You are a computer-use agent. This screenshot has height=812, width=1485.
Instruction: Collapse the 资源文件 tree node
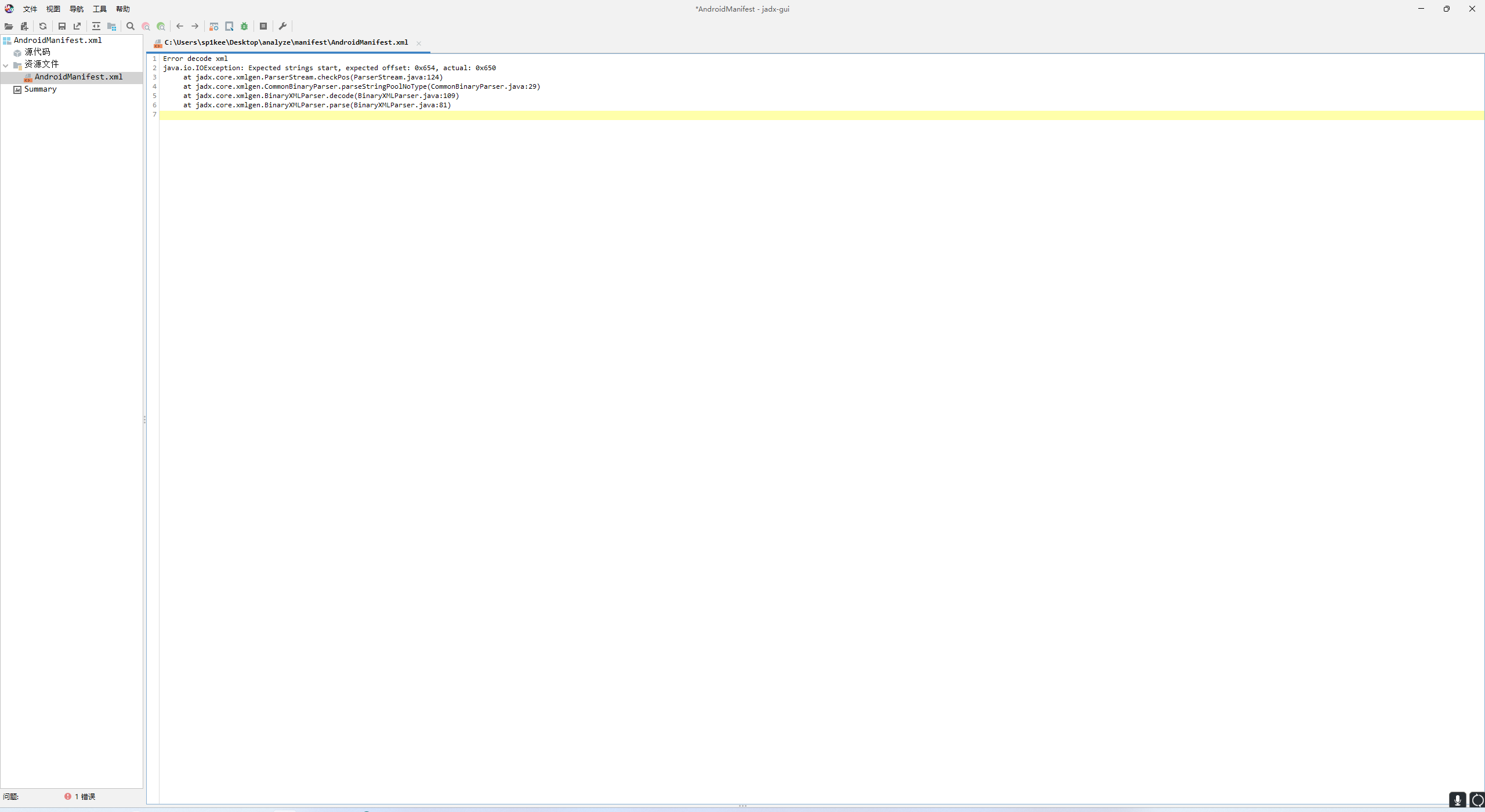pos(6,65)
